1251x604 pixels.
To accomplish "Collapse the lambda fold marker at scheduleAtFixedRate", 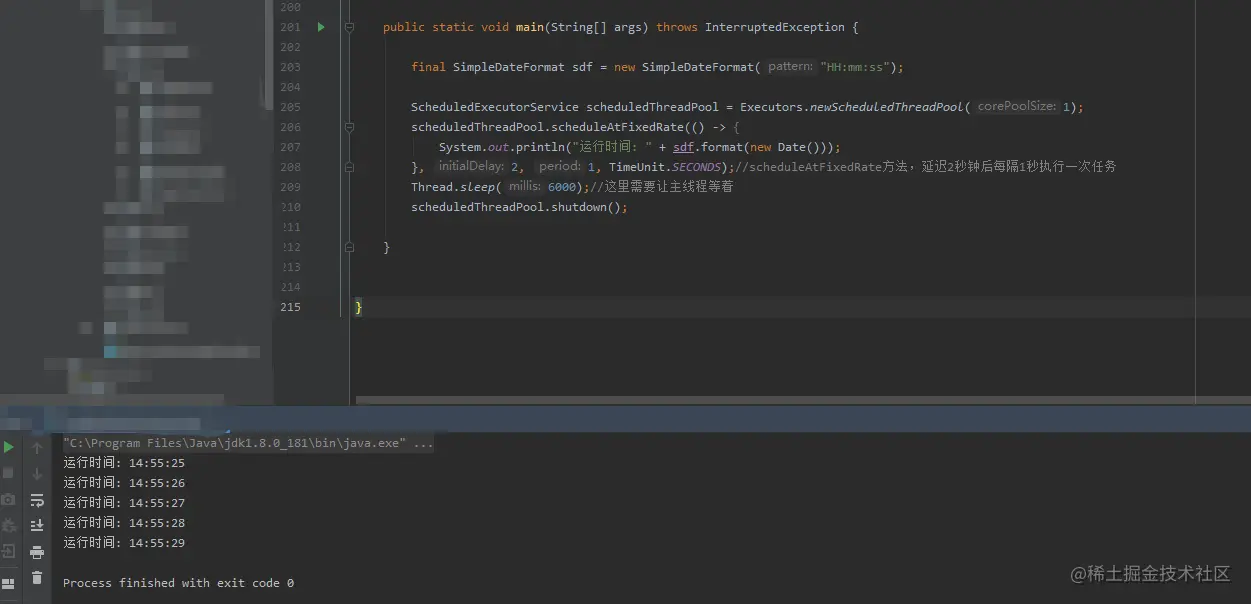I will point(350,127).
